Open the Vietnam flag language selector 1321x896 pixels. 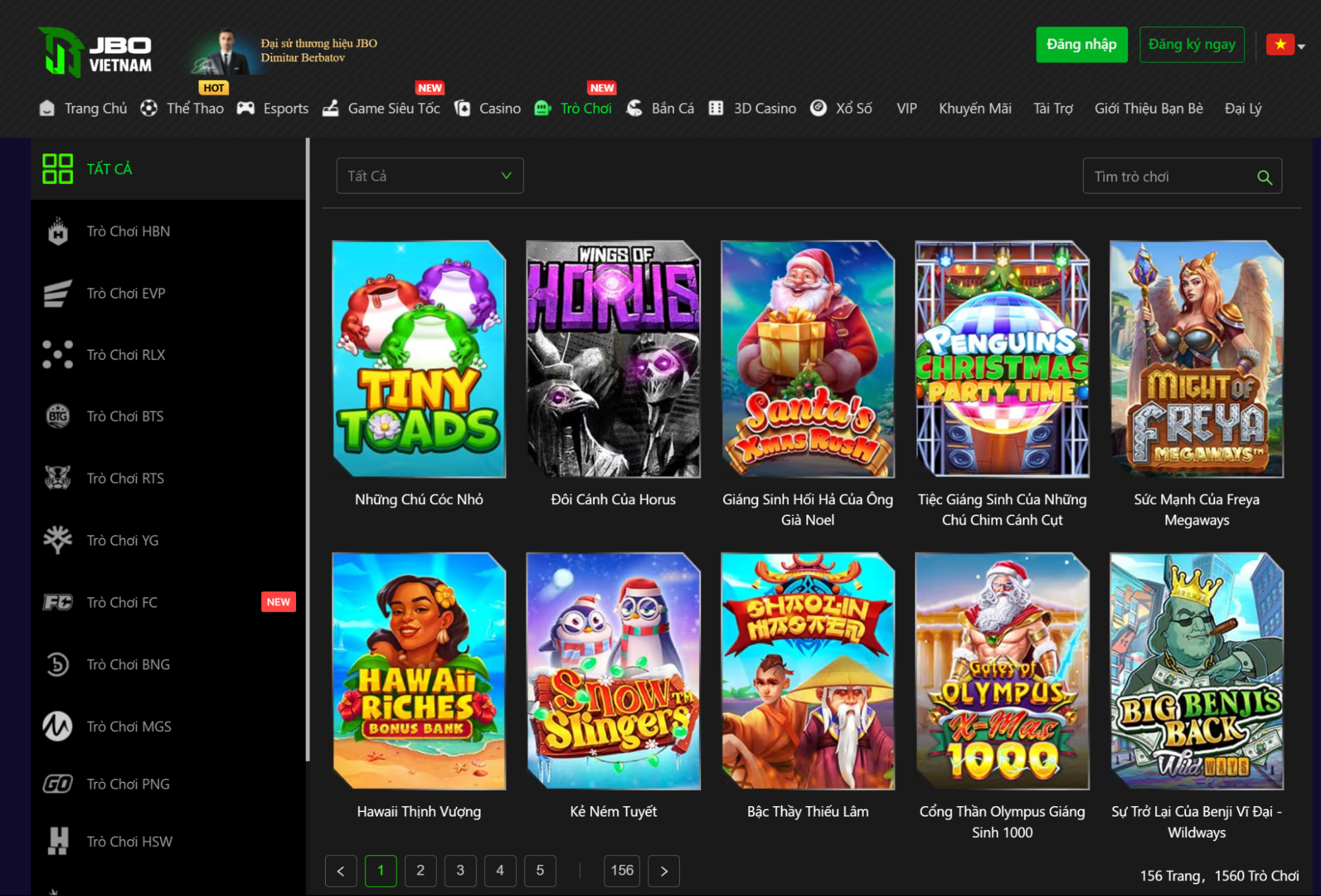click(1285, 45)
